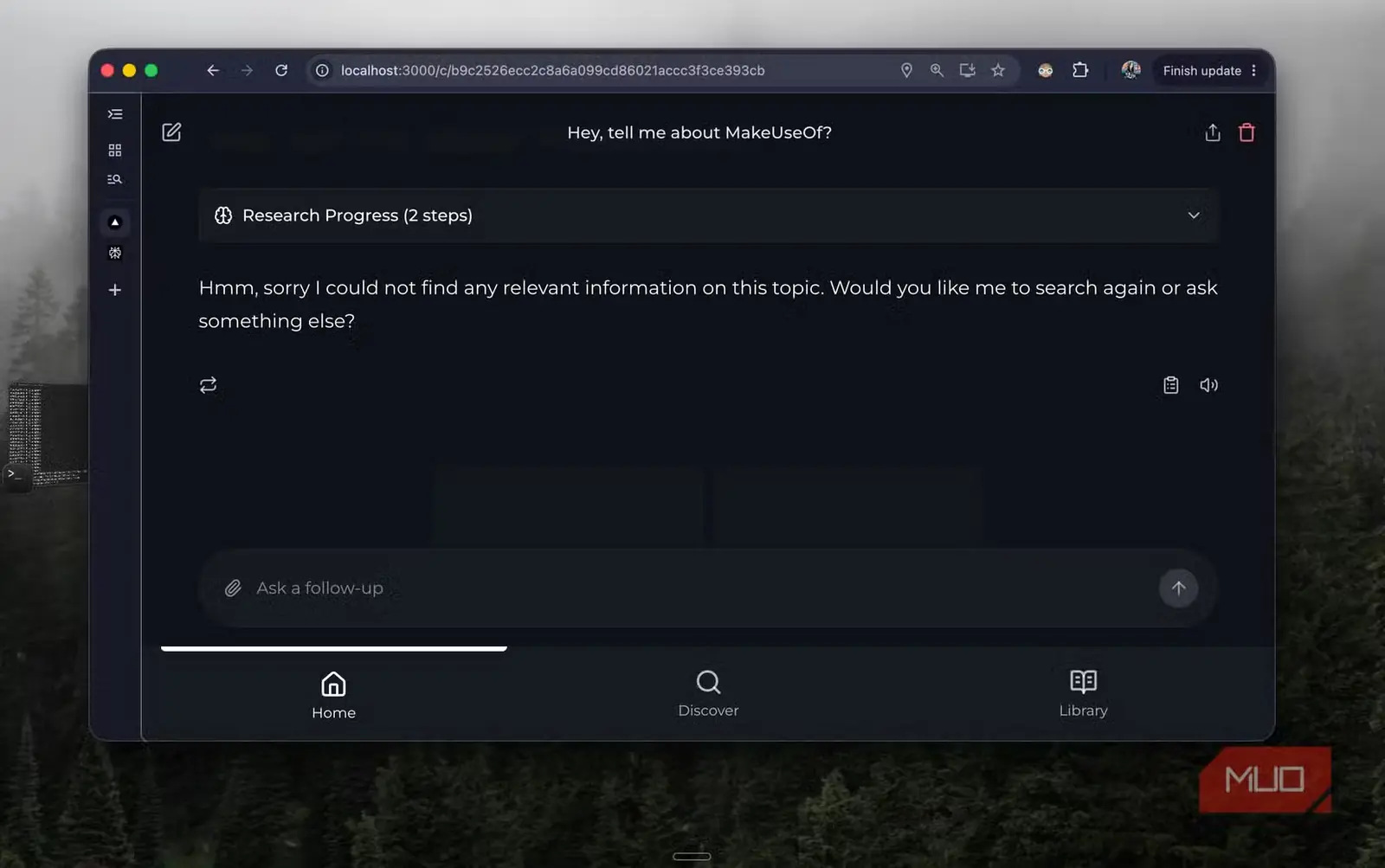Go back with the browser back arrow
The height and width of the screenshot is (868, 1385).
[213, 71]
